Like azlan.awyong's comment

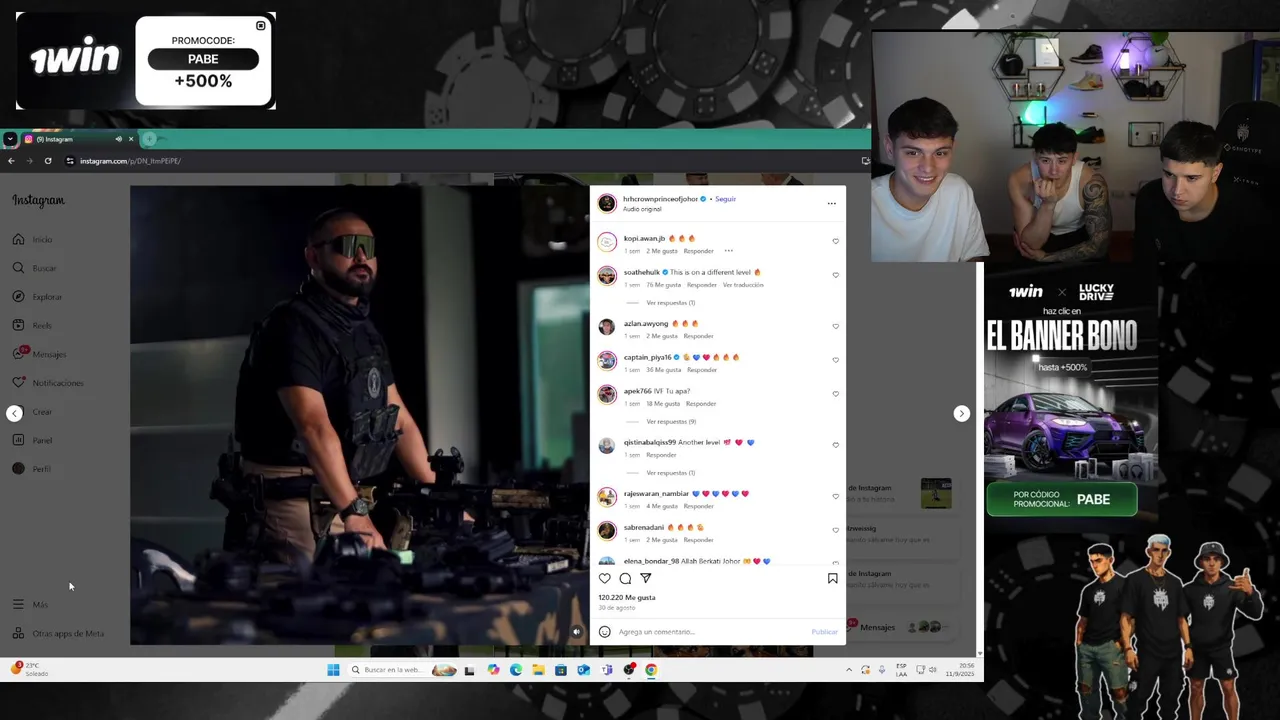tap(835, 326)
